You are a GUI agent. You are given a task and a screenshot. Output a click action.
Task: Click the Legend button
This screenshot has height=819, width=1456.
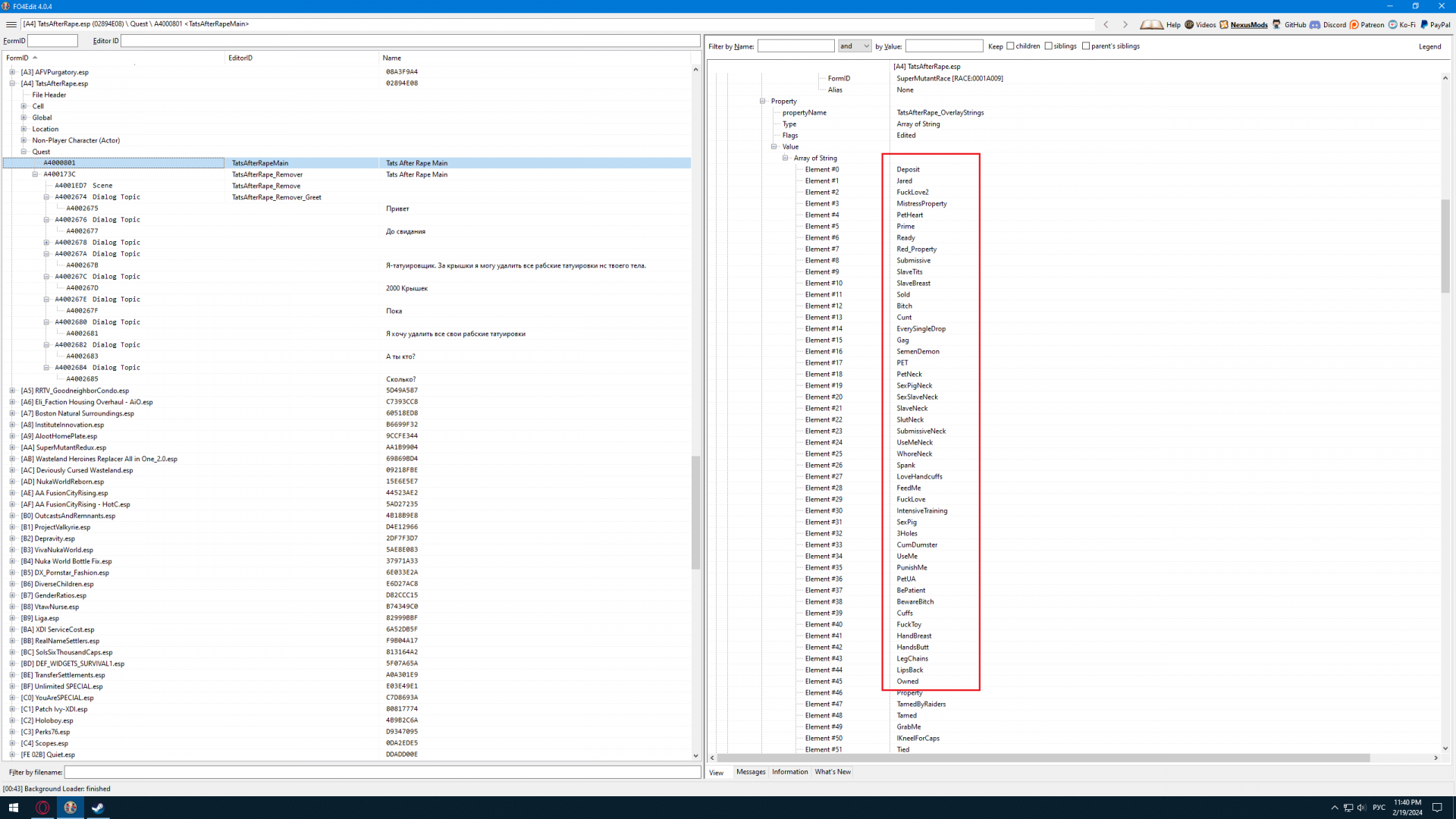(1429, 46)
